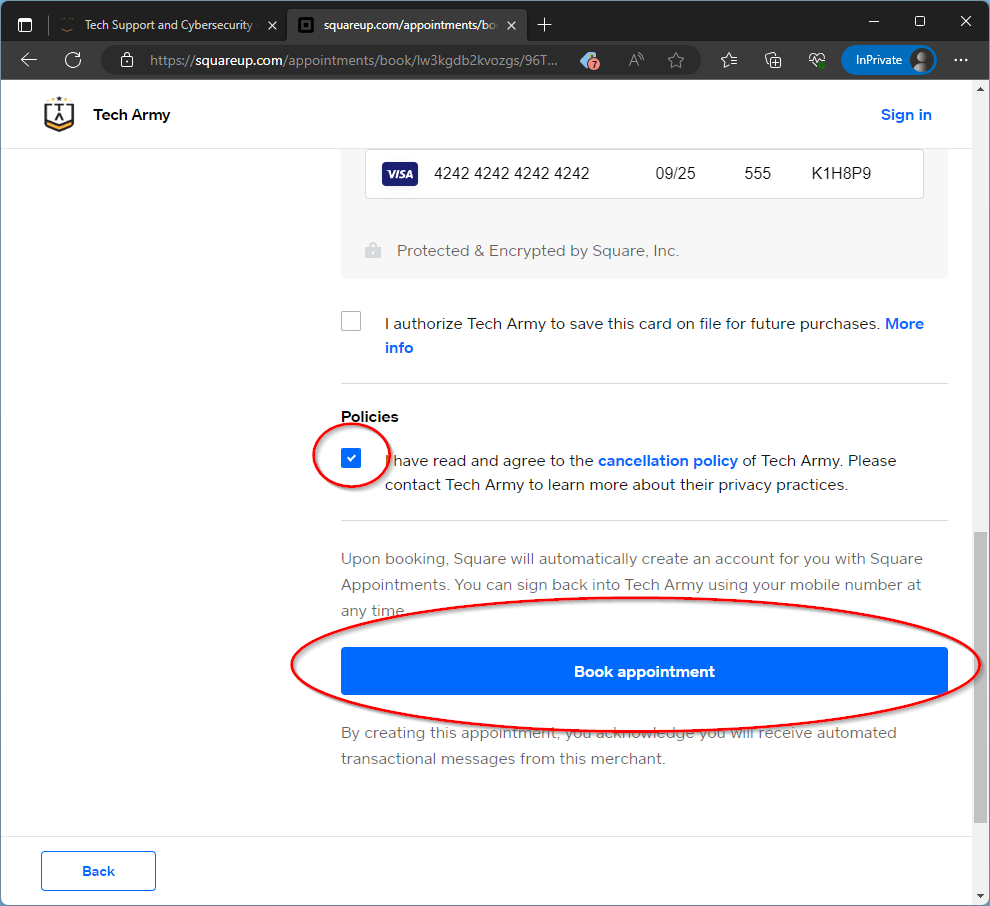
Task: Activate the Read aloud icon
Action: 636,60
